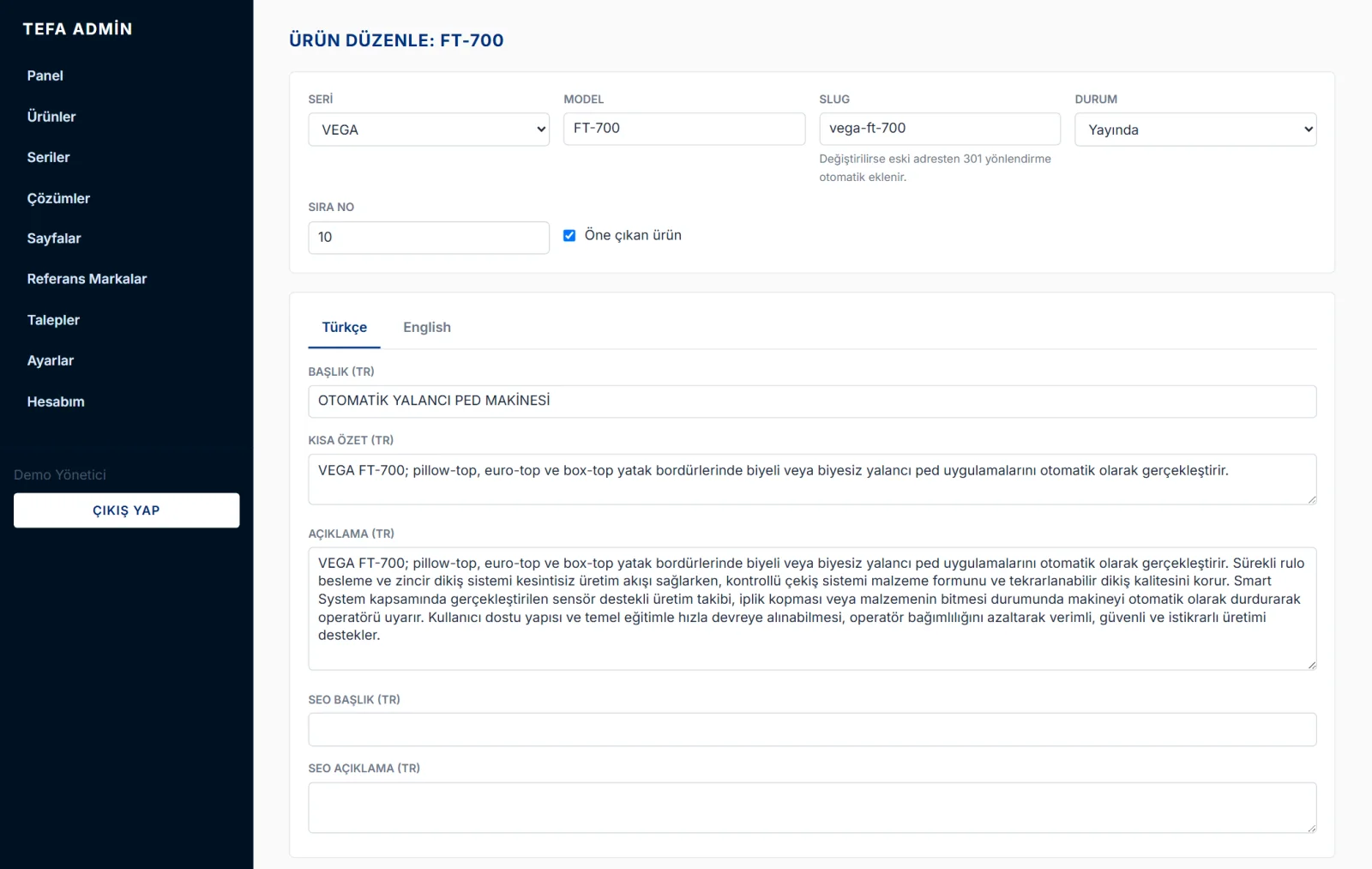Click the MODEL field label
This screenshot has height=869, width=1372.
pyautogui.click(x=584, y=100)
